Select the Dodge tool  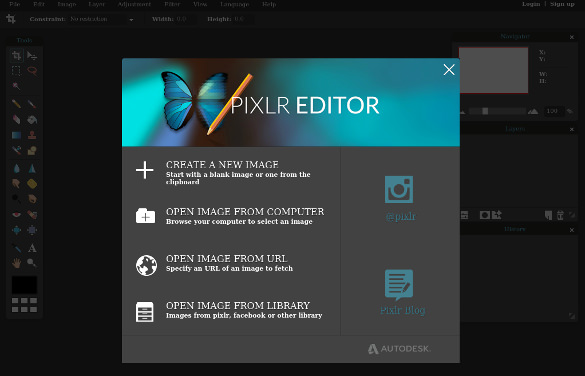16,198
